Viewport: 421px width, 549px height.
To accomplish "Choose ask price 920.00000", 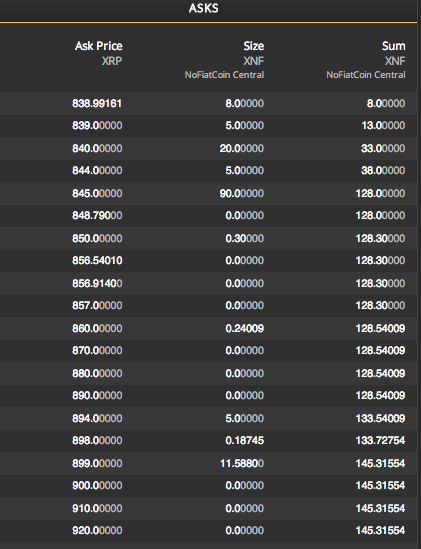I will click(97, 530).
